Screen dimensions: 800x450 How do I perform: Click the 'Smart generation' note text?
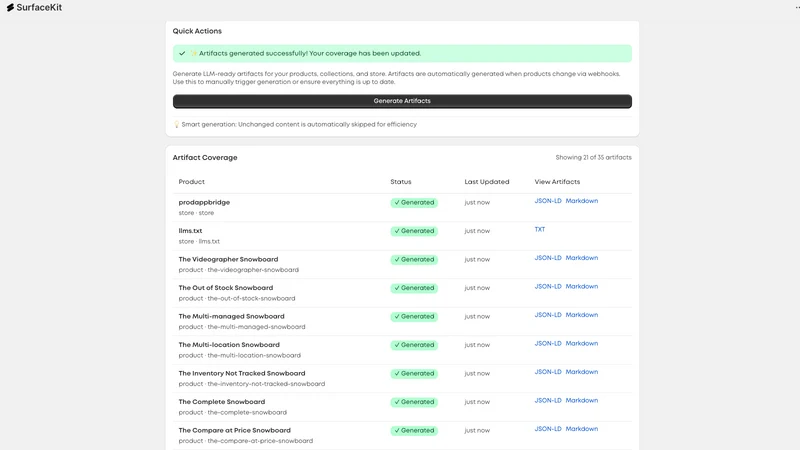(299, 124)
